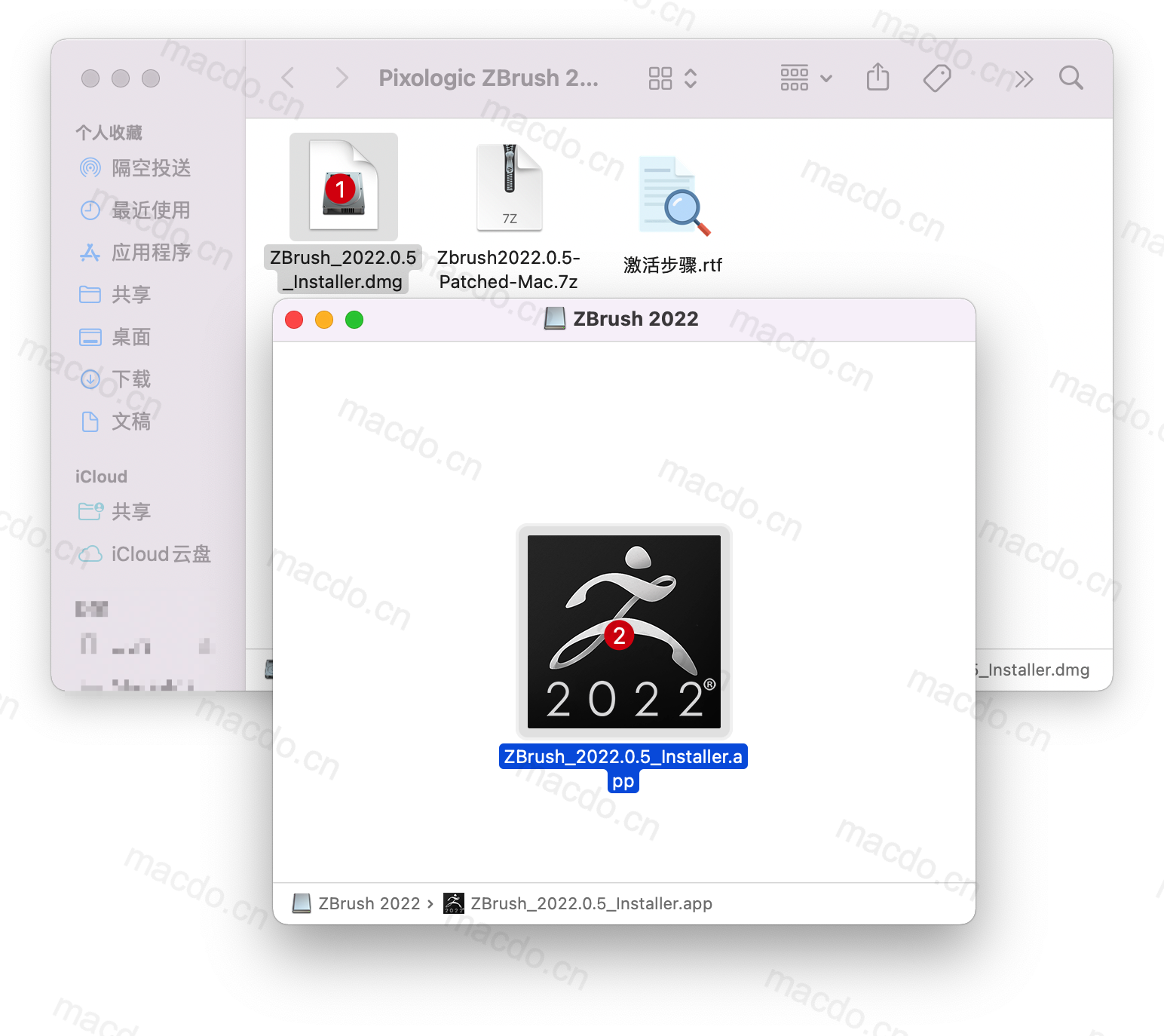Open the group-by dropdown in toolbar
Viewport: 1164px width, 1036px height.
[805, 78]
